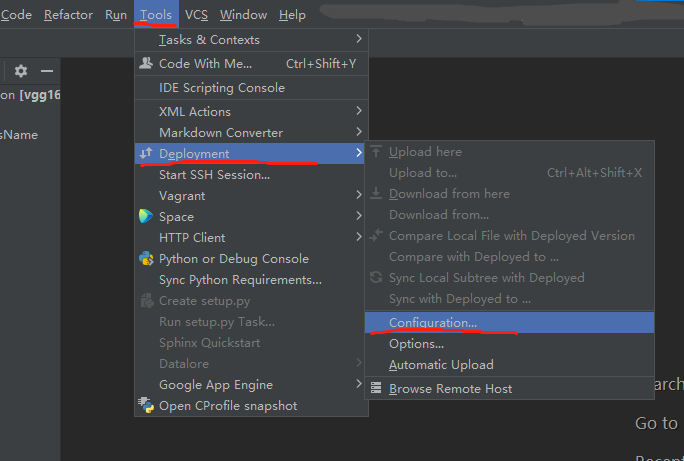Select Sync Python Requirements... item

coord(240,280)
